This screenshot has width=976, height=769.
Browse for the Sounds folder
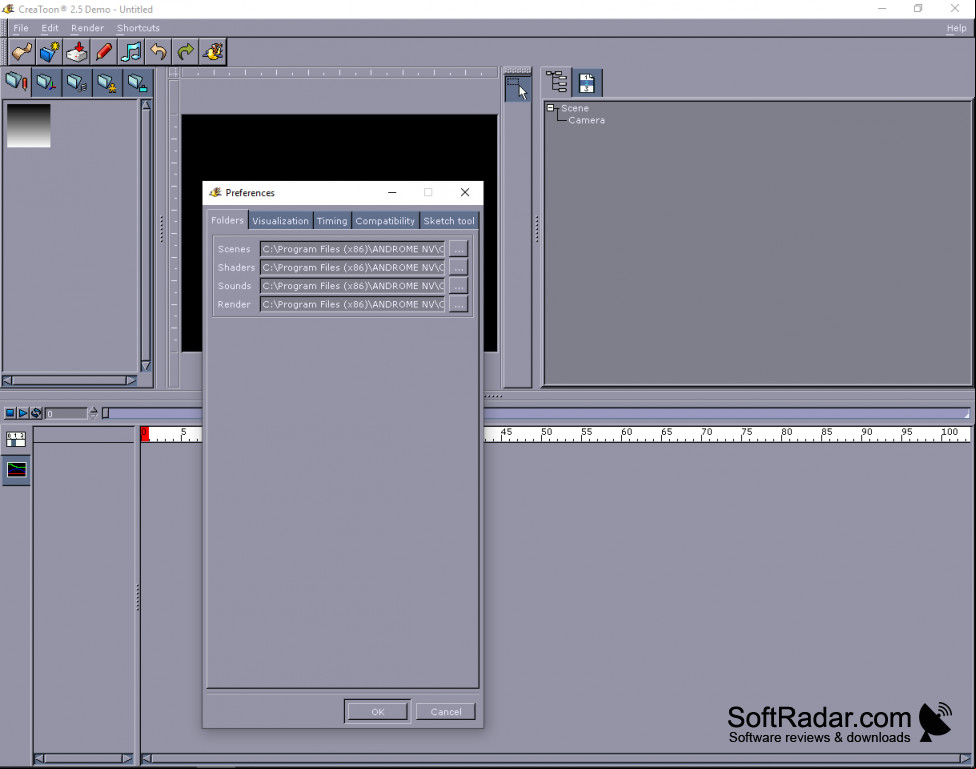[x=459, y=286]
